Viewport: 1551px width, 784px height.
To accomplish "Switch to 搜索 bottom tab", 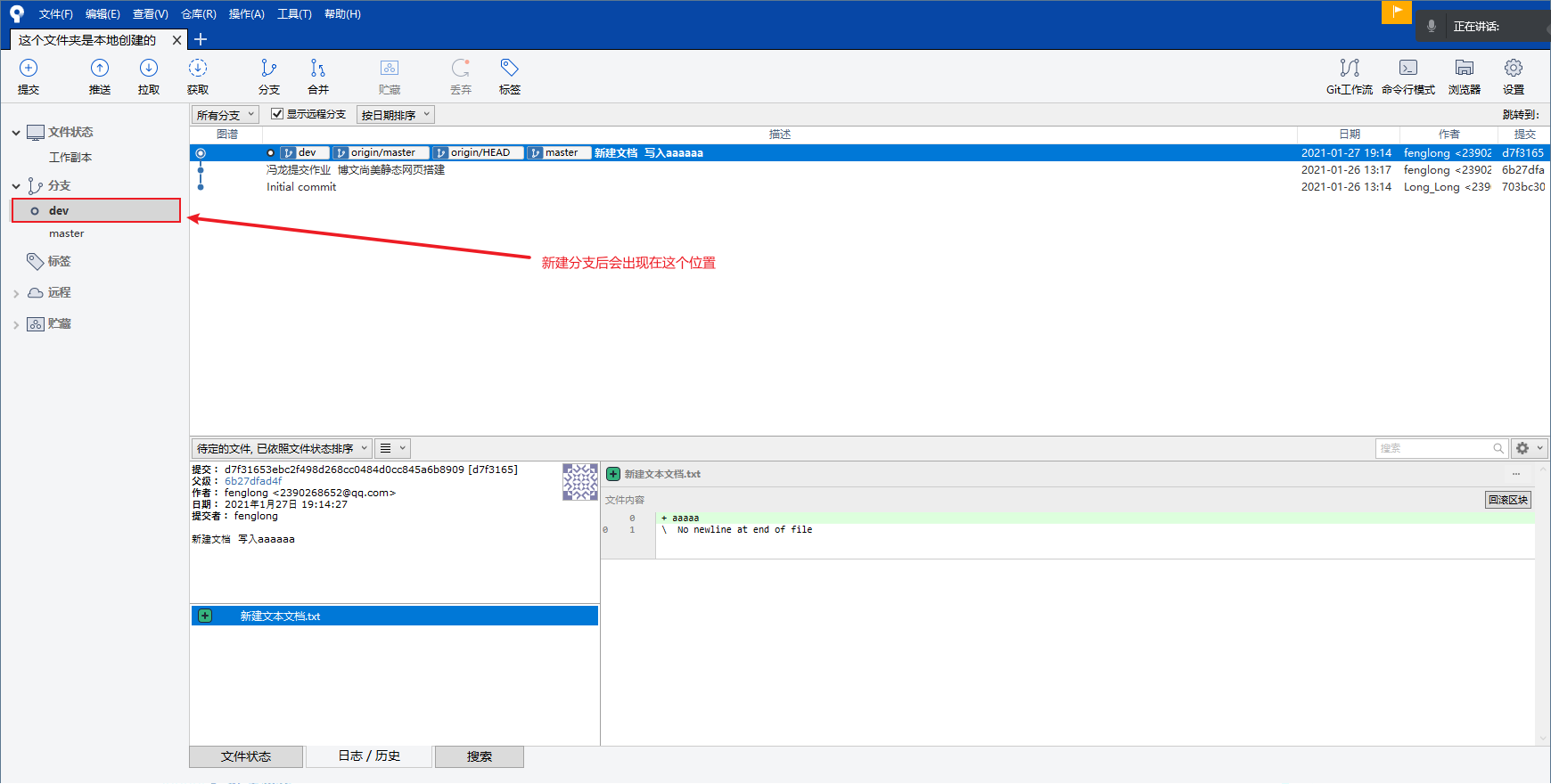I will point(480,756).
